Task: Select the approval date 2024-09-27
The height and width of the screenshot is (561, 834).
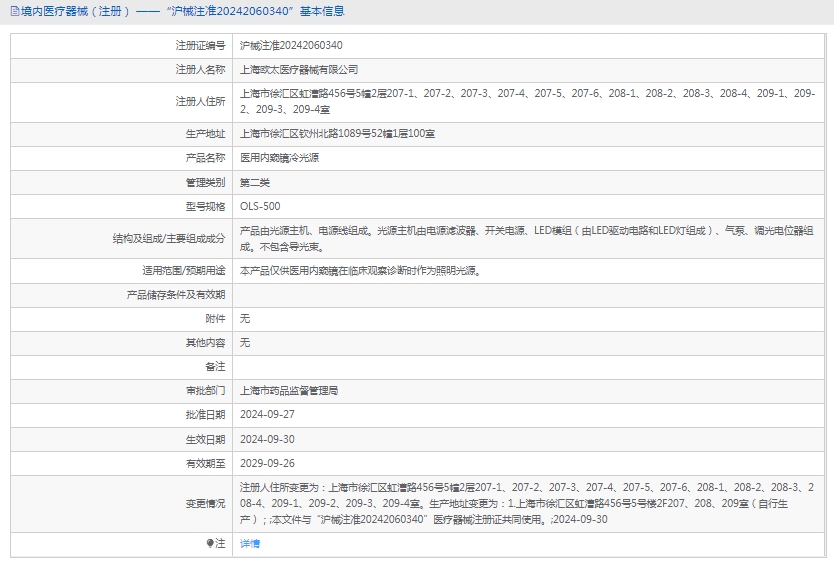Action: point(267,414)
